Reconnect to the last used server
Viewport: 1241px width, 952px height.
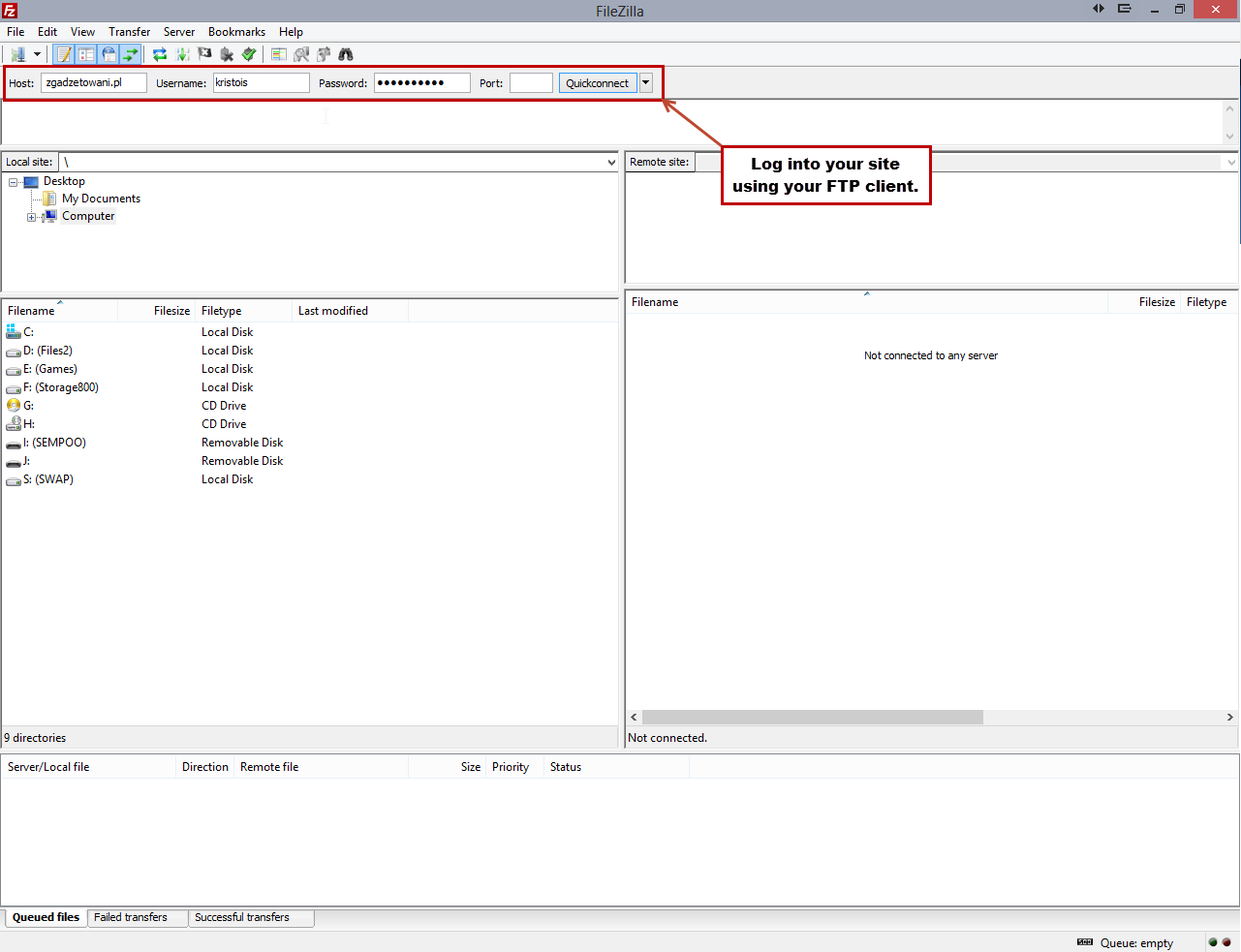tap(249, 54)
